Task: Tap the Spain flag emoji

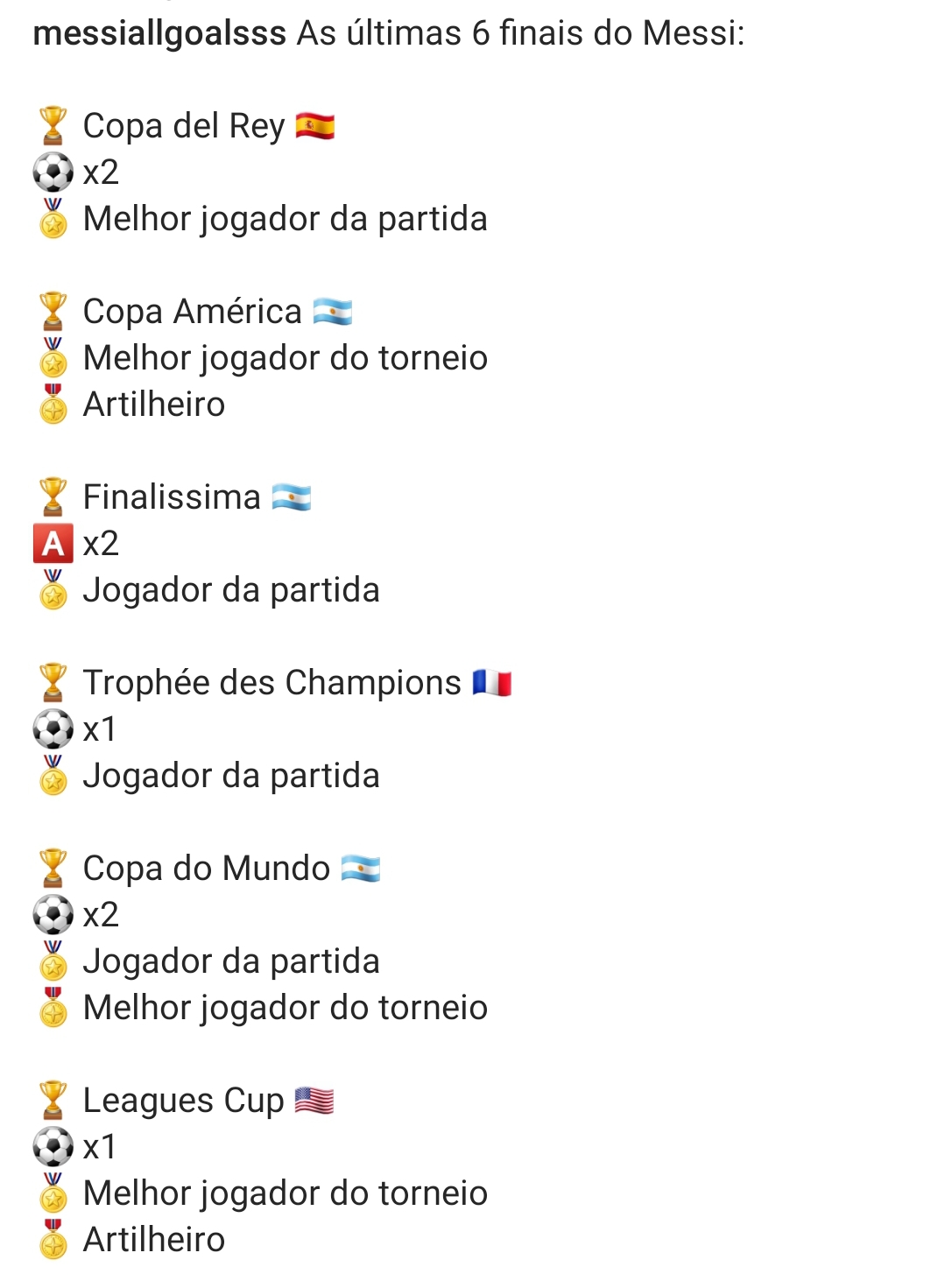Action: [315, 126]
